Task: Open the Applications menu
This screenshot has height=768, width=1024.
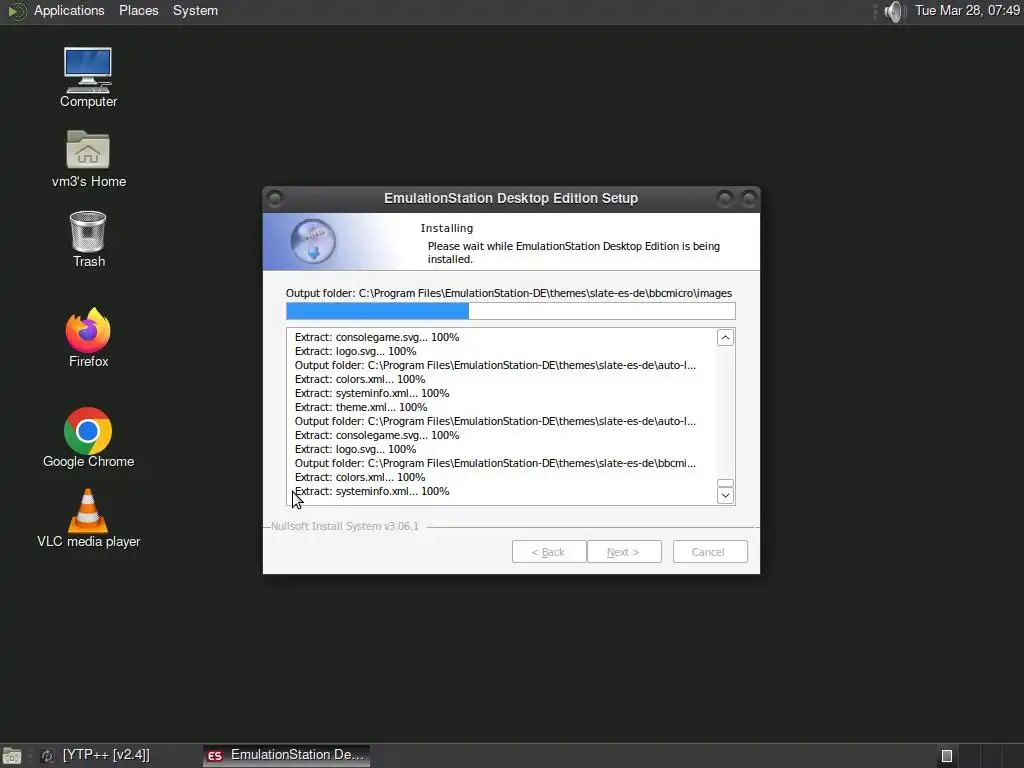Action: pos(69,11)
